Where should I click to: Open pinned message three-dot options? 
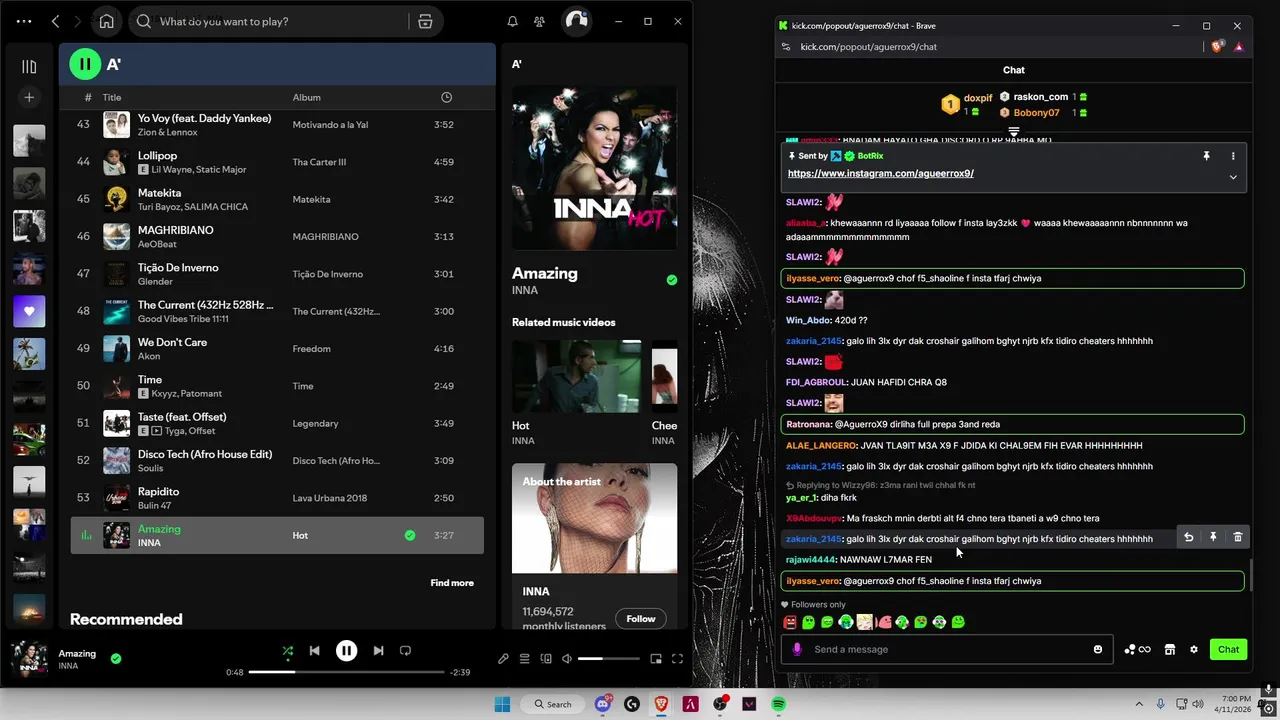[x=1233, y=156]
